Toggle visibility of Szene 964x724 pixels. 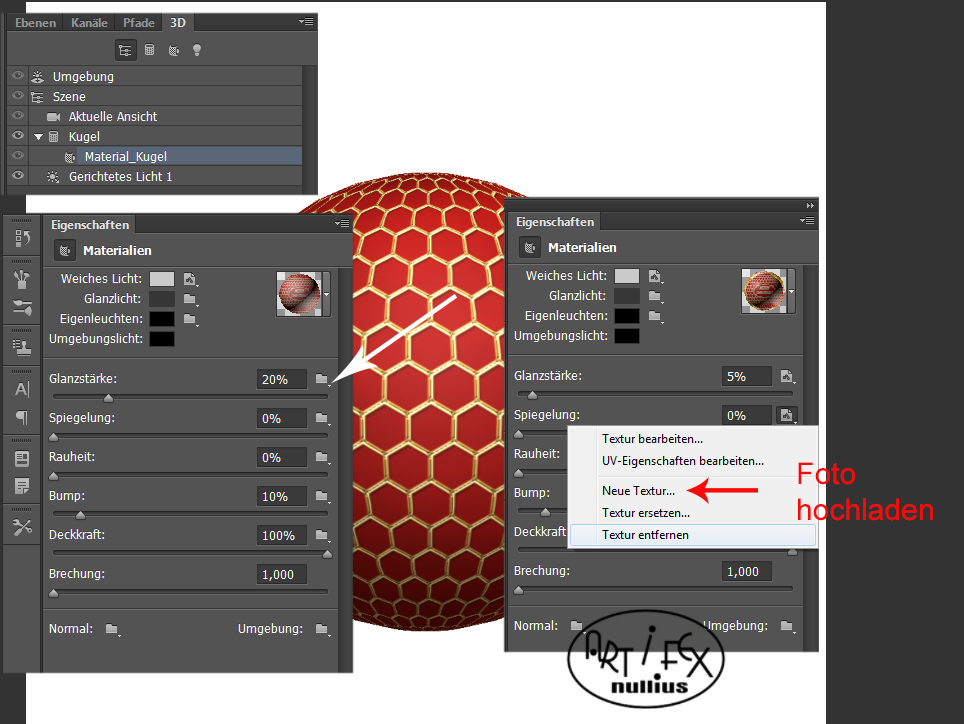[x=18, y=96]
